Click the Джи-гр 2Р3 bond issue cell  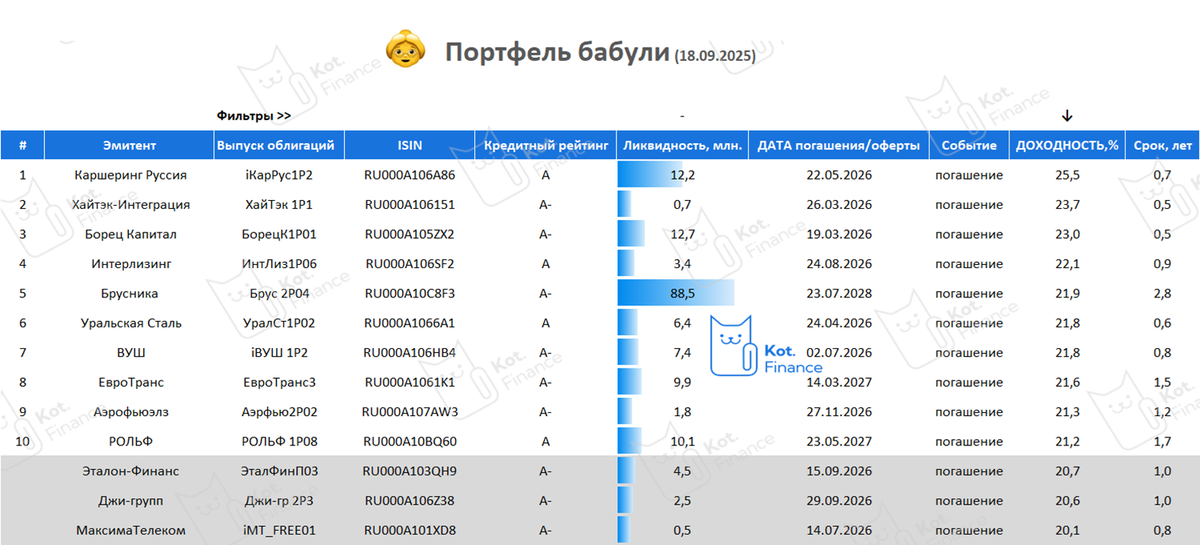(279, 500)
